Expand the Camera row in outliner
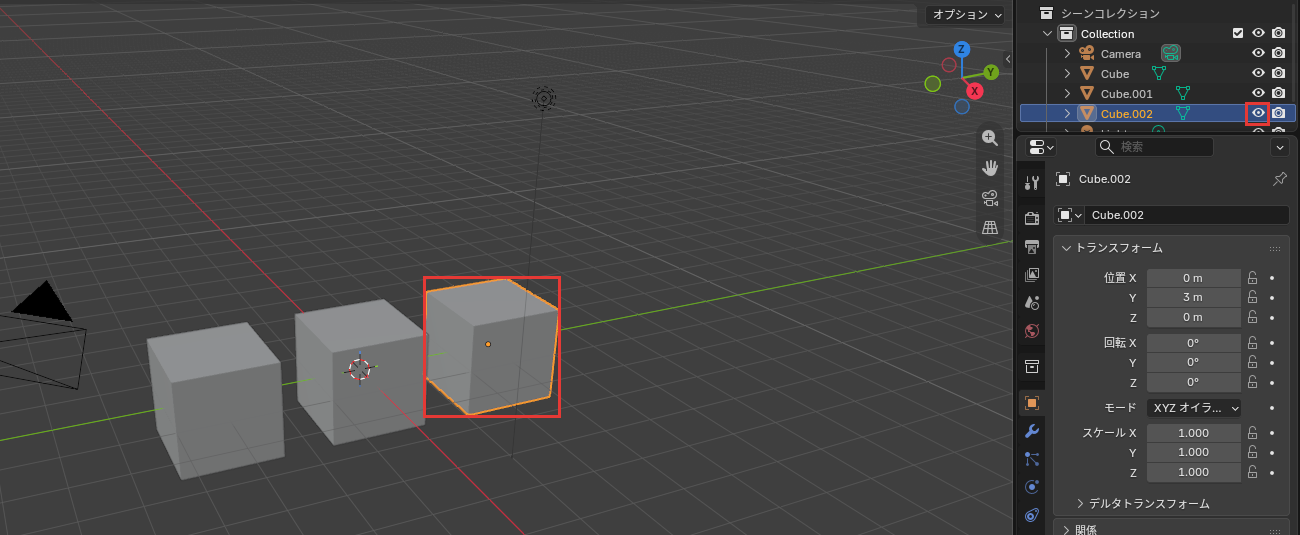1300x535 pixels. point(1067,53)
